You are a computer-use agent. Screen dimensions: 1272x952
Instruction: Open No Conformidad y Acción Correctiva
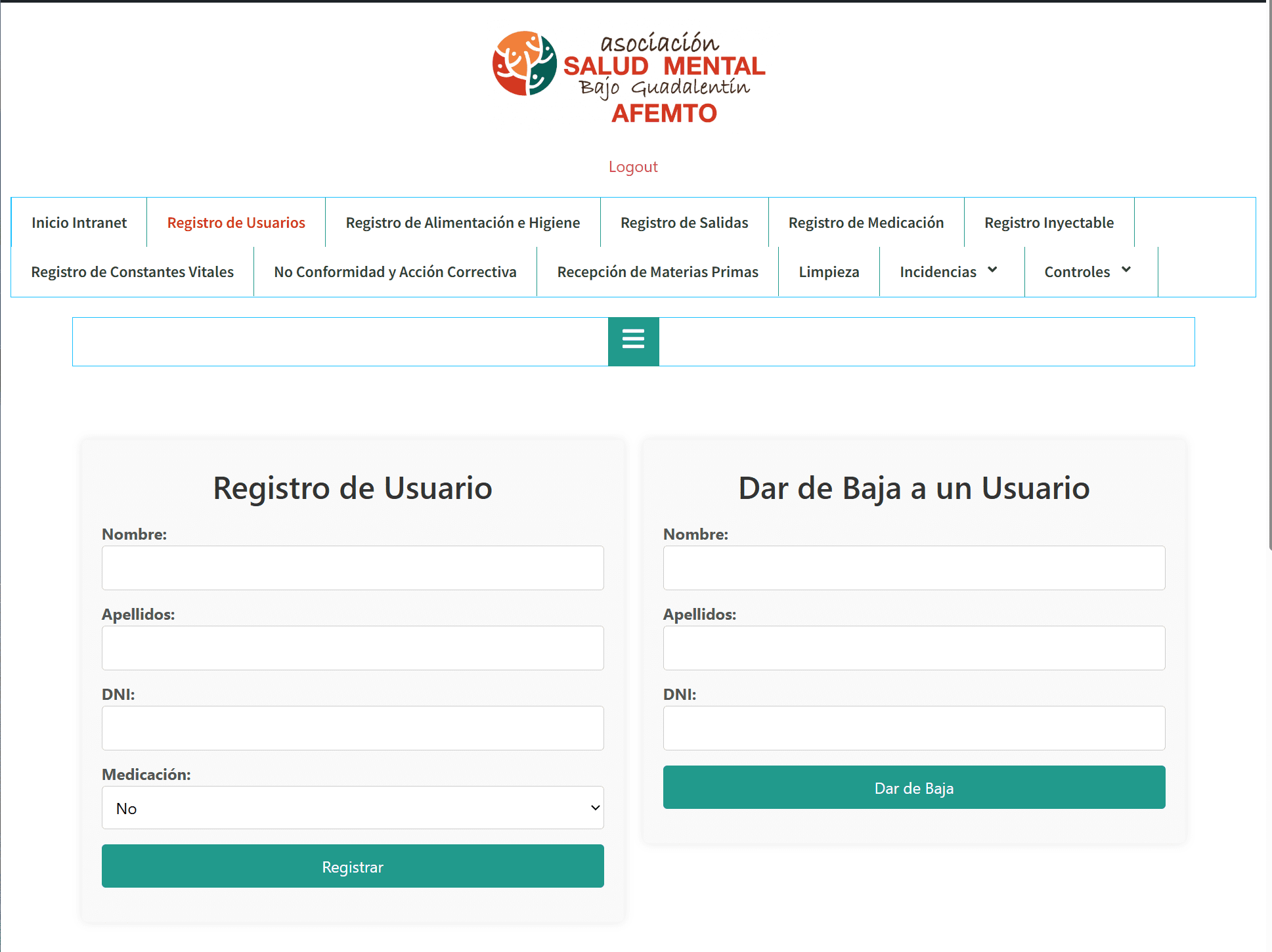pos(395,272)
